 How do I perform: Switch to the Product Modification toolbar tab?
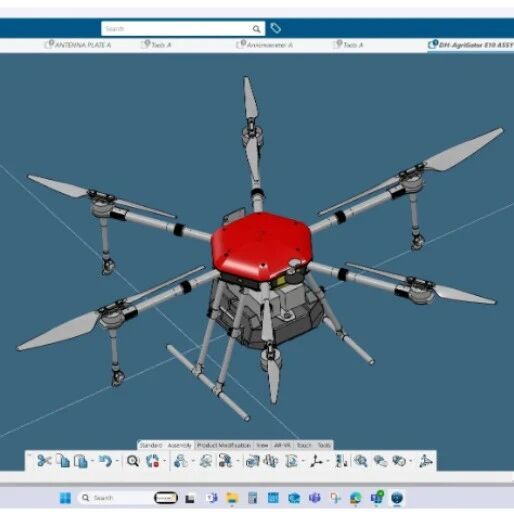(224, 445)
